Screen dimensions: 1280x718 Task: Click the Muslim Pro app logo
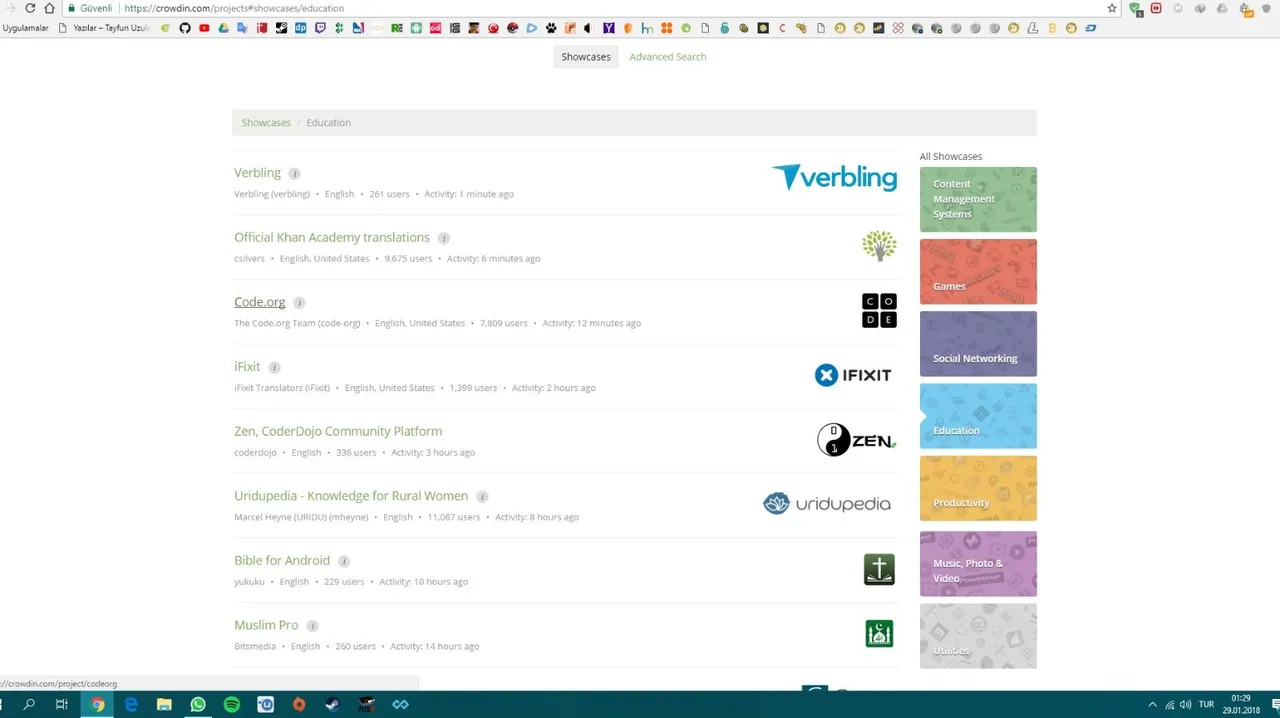pyautogui.click(x=879, y=634)
